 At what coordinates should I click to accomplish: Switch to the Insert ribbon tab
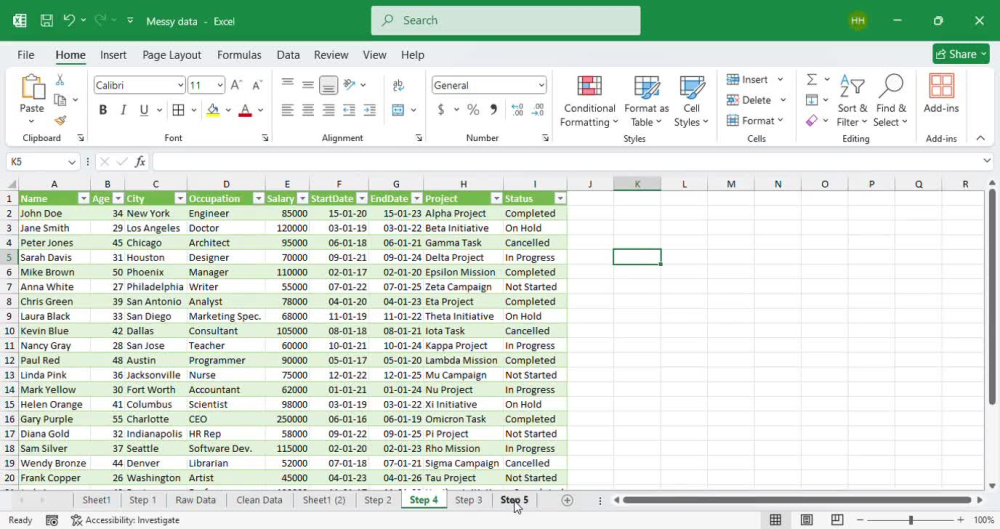[x=114, y=55]
